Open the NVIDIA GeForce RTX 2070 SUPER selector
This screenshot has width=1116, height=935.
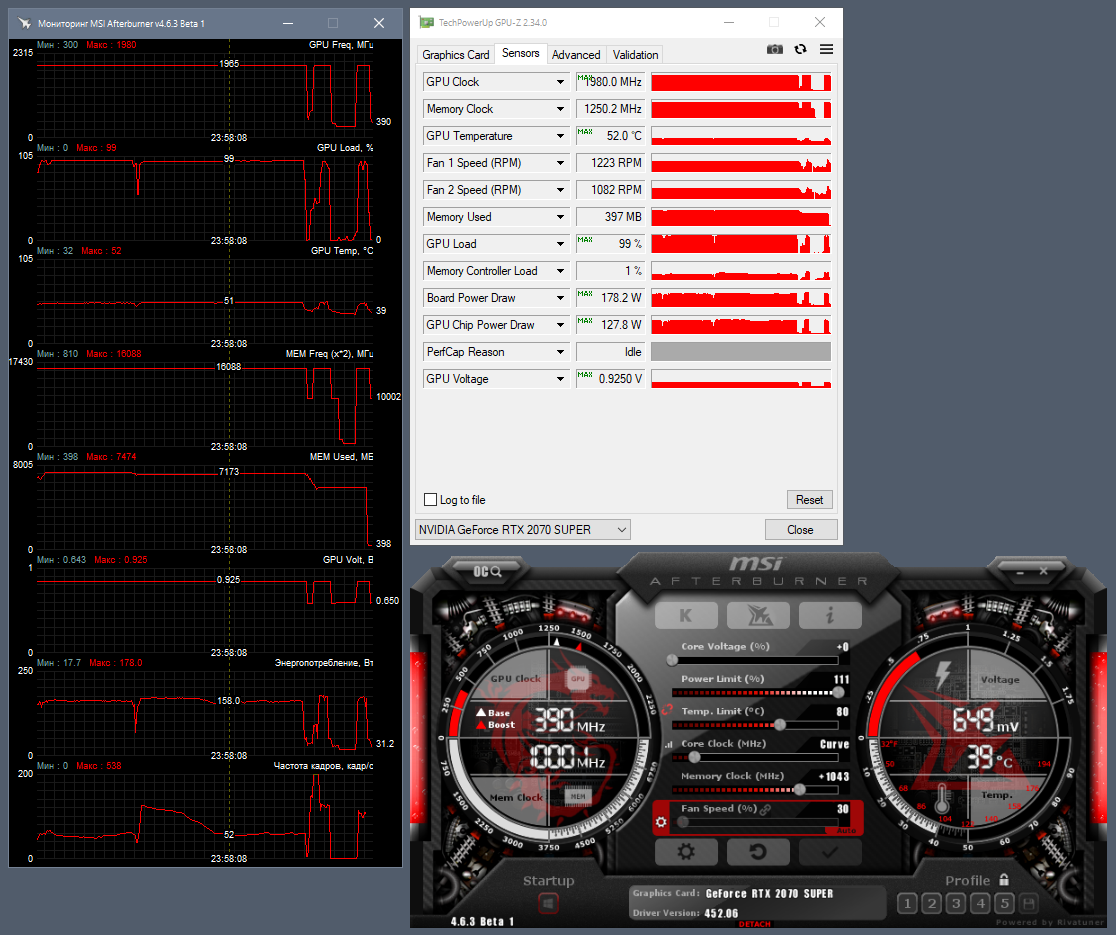tap(523, 529)
